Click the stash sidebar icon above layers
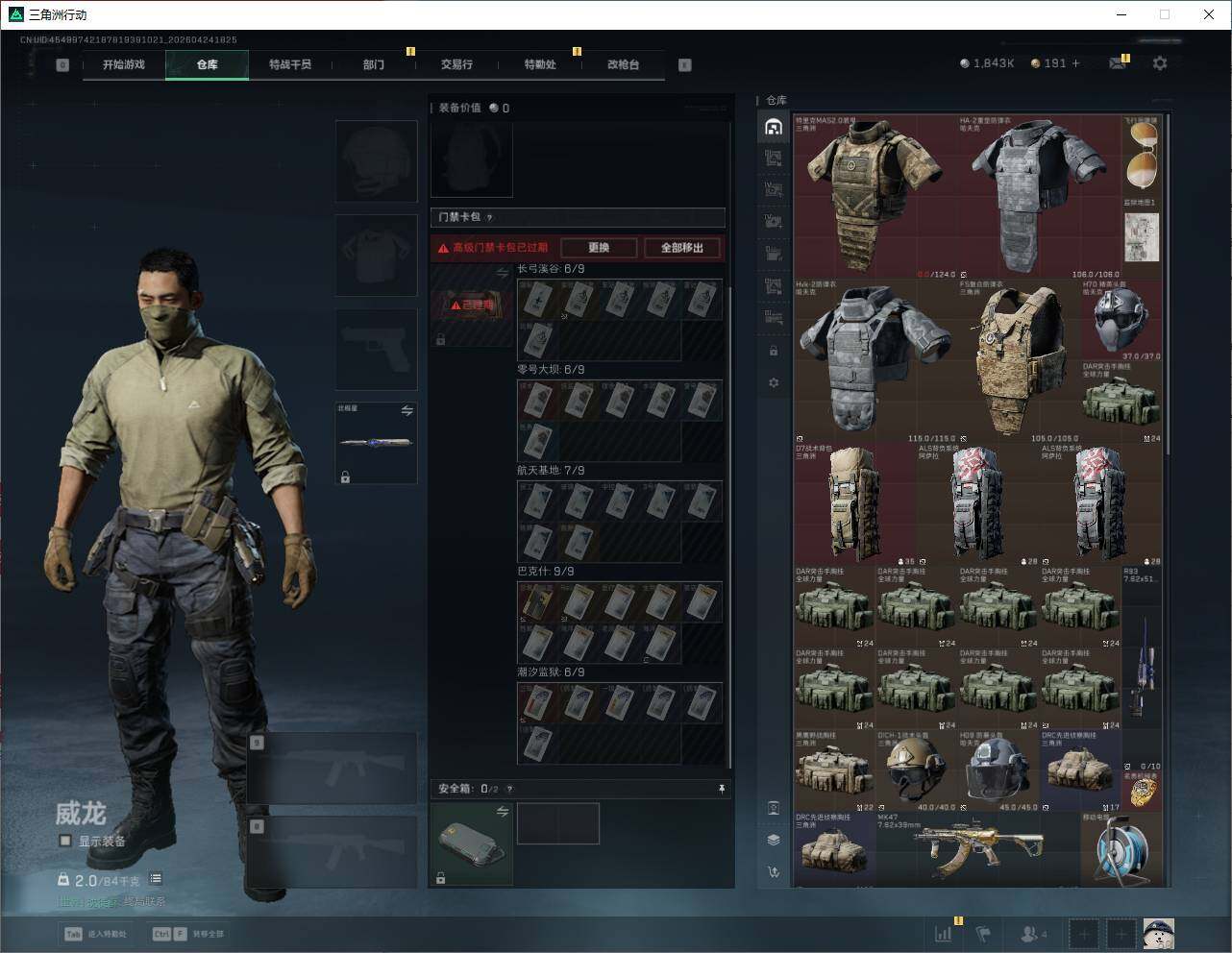 click(x=774, y=808)
